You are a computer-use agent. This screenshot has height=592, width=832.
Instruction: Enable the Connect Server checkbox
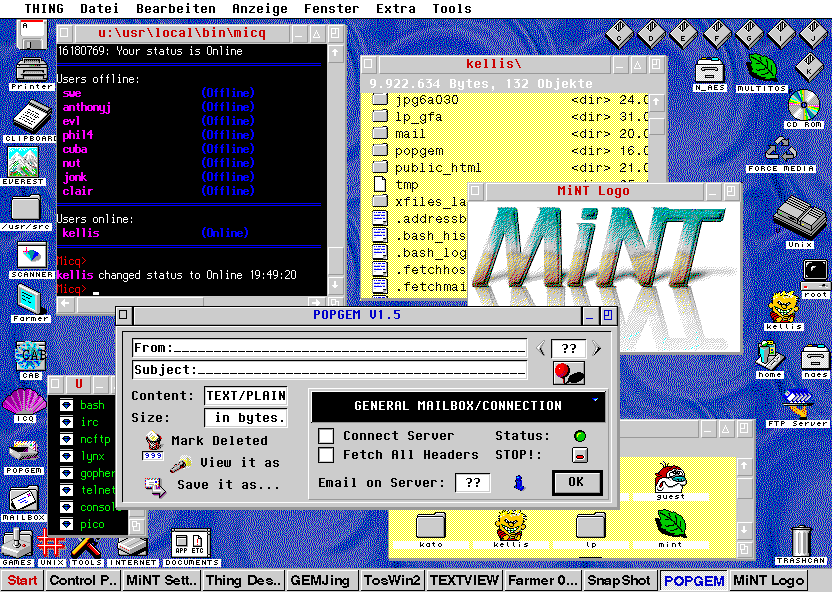coord(326,436)
